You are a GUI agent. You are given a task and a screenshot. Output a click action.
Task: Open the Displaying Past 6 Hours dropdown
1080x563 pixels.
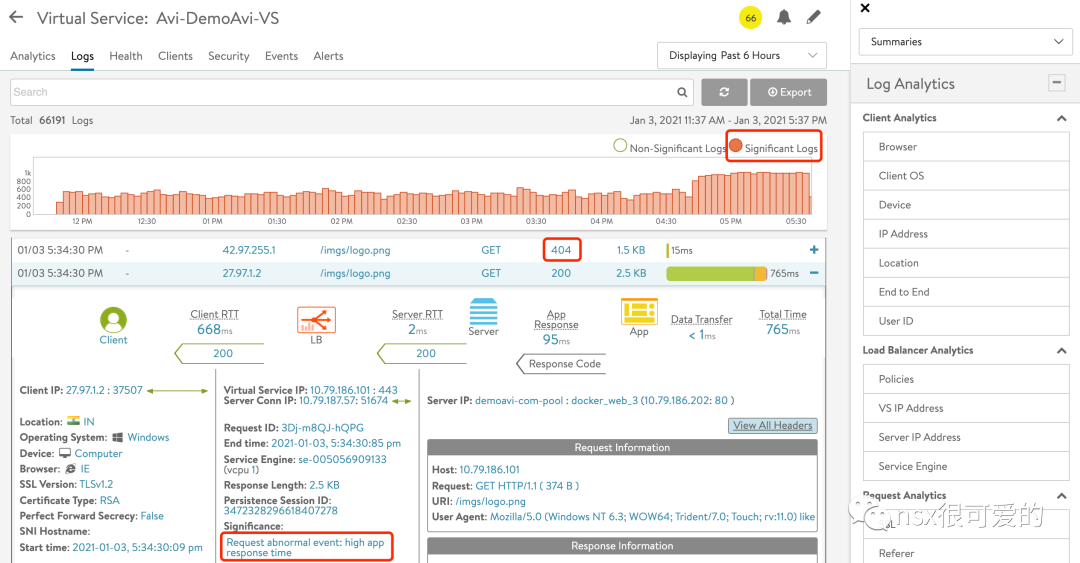point(742,56)
